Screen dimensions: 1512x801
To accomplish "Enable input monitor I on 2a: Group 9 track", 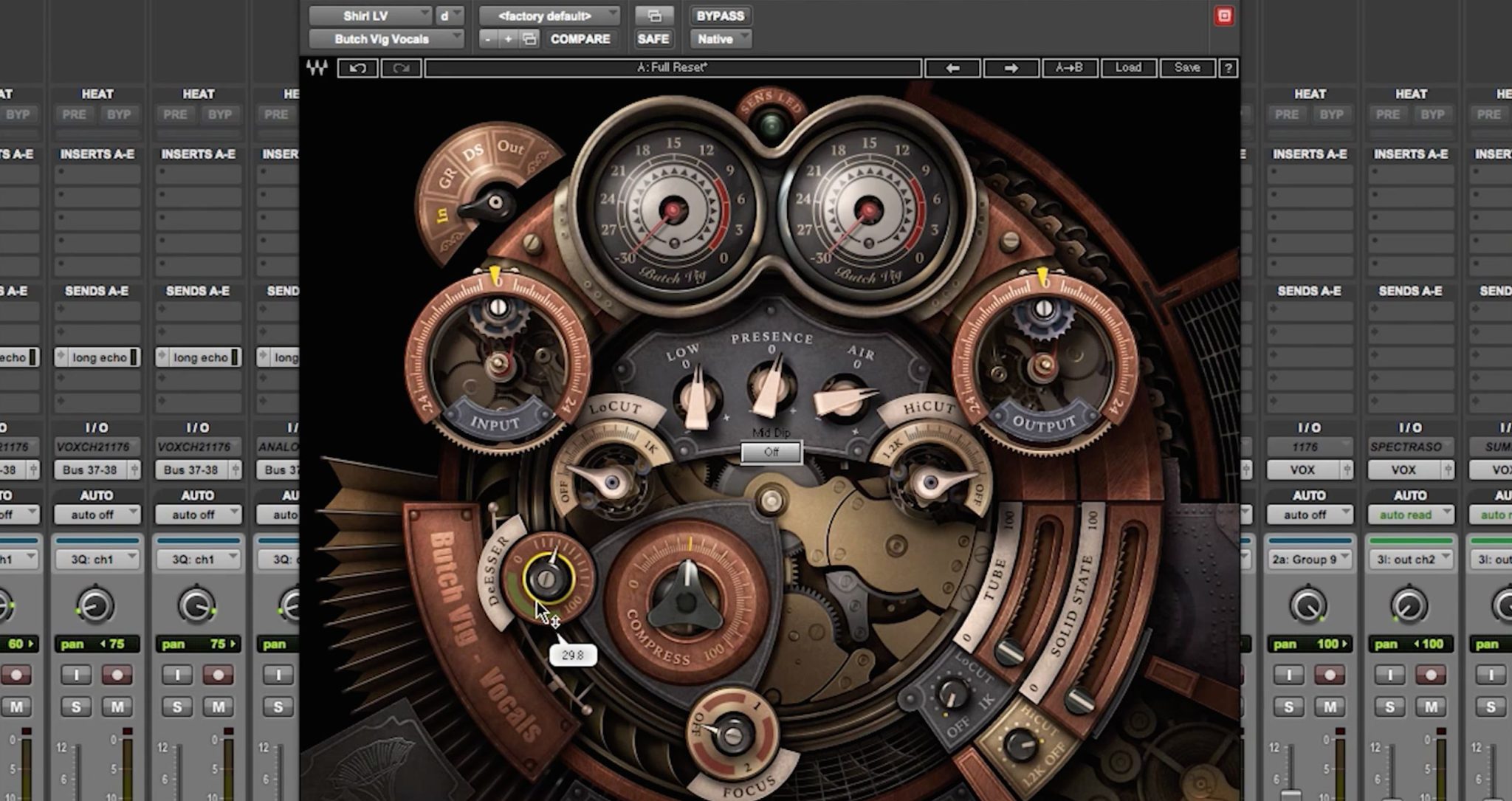I will [1289, 675].
